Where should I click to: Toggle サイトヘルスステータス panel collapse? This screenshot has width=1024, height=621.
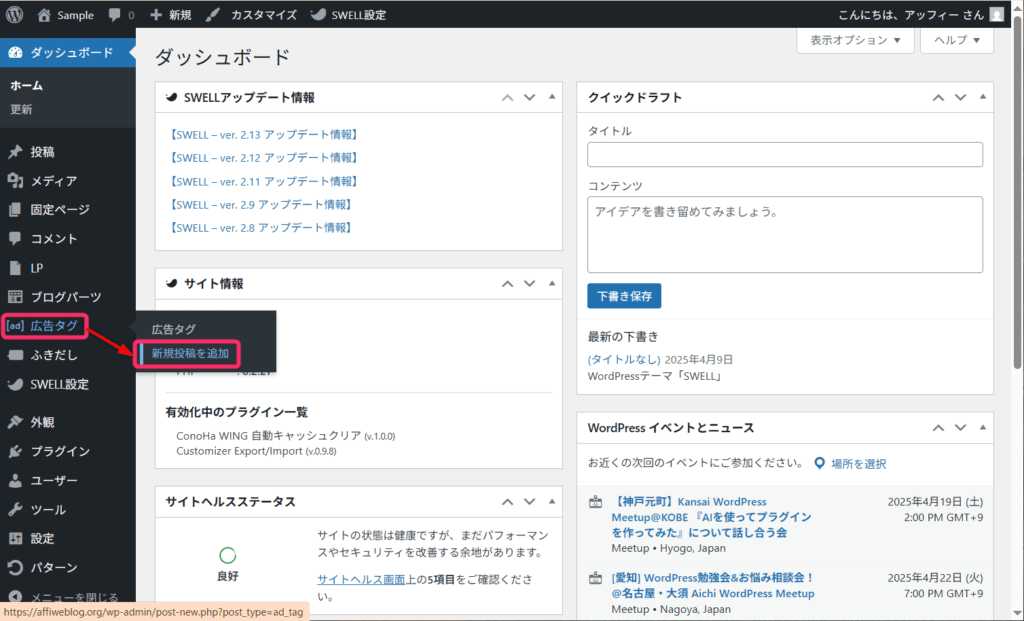tap(552, 502)
